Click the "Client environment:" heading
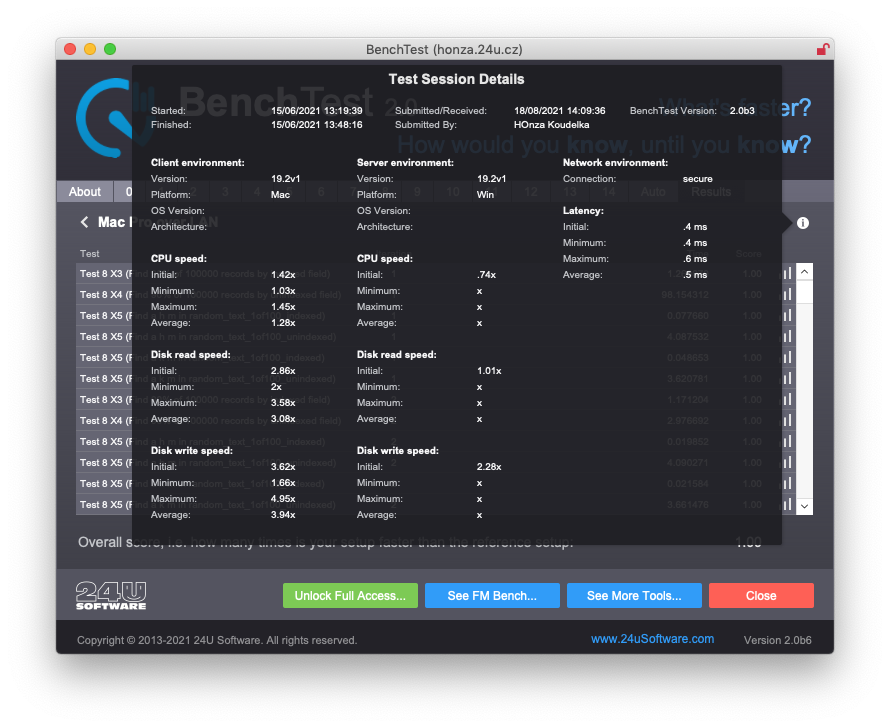Image resolution: width=890 pixels, height=728 pixels. [x=198, y=163]
